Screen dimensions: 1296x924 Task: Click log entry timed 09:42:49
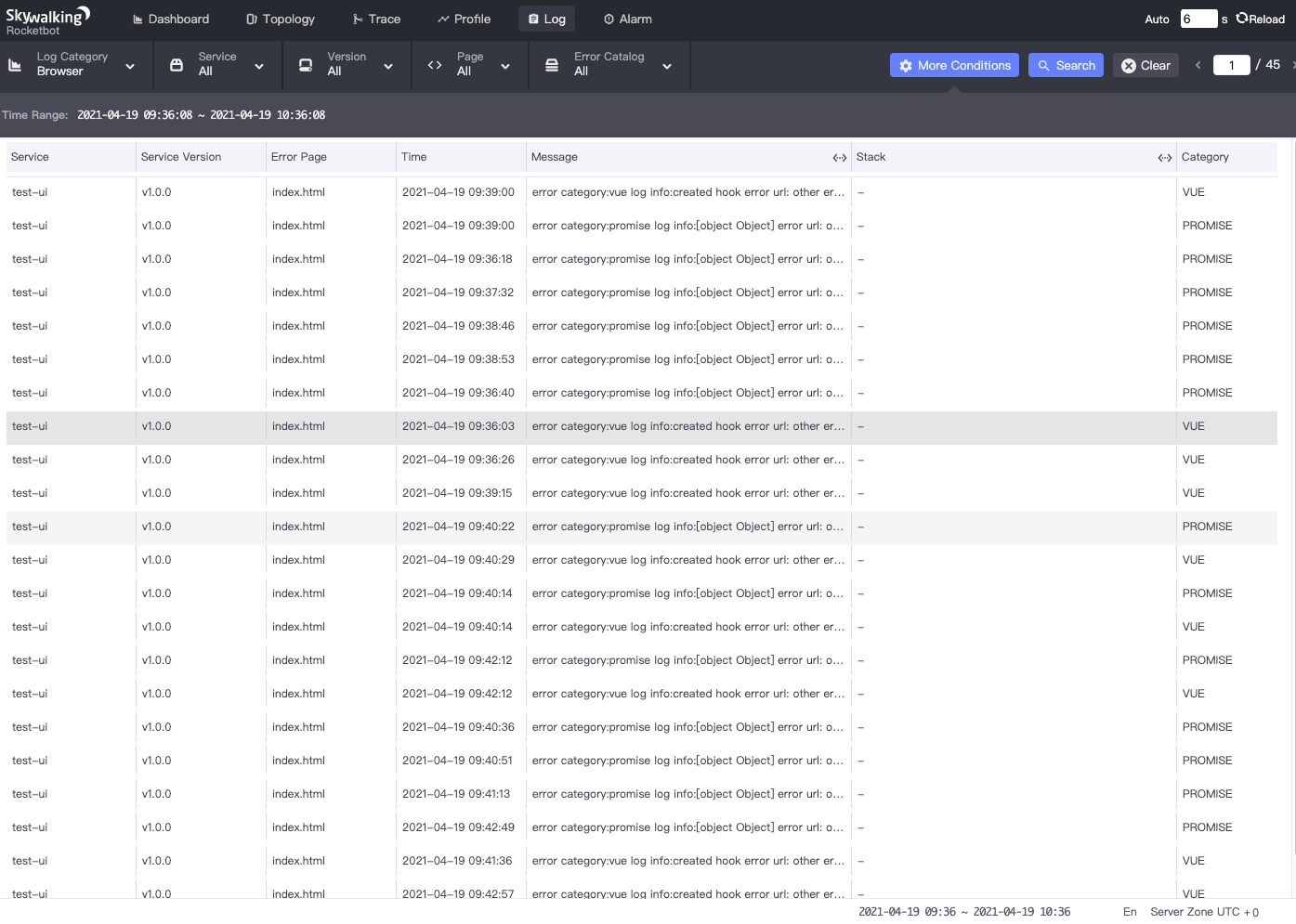pyautogui.click(x=642, y=827)
